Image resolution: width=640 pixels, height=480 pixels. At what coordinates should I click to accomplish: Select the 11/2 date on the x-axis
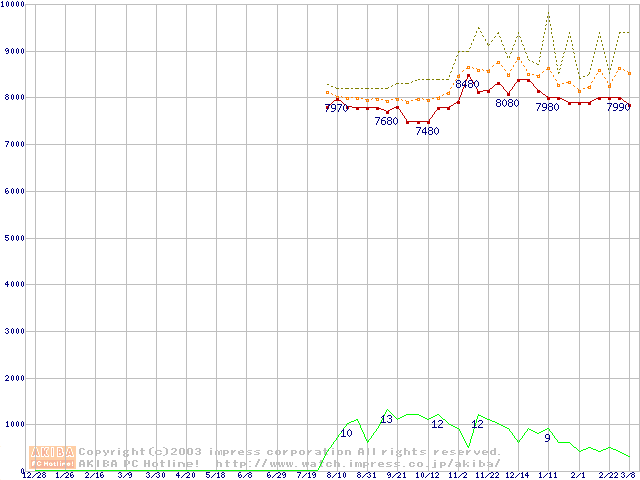(x=458, y=475)
